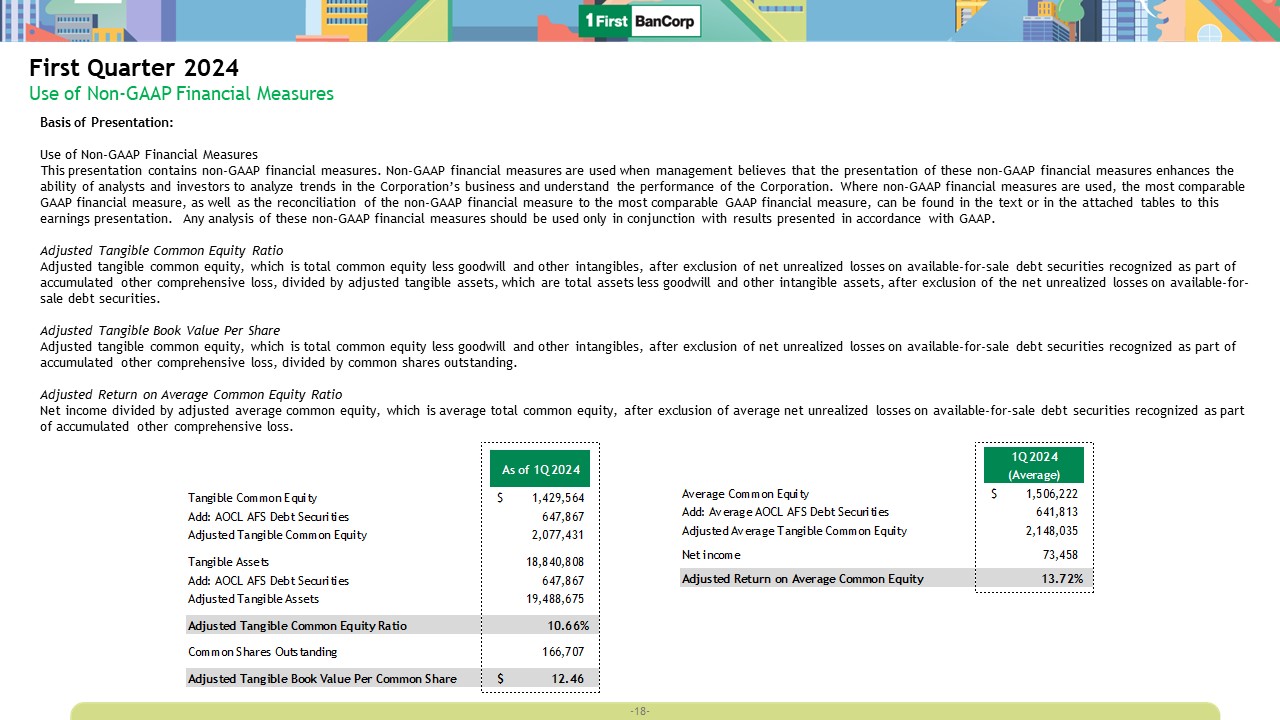The height and width of the screenshot is (720, 1280).
Task: Select the "Basis of Presentation:" heading
Action: [x=106, y=123]
